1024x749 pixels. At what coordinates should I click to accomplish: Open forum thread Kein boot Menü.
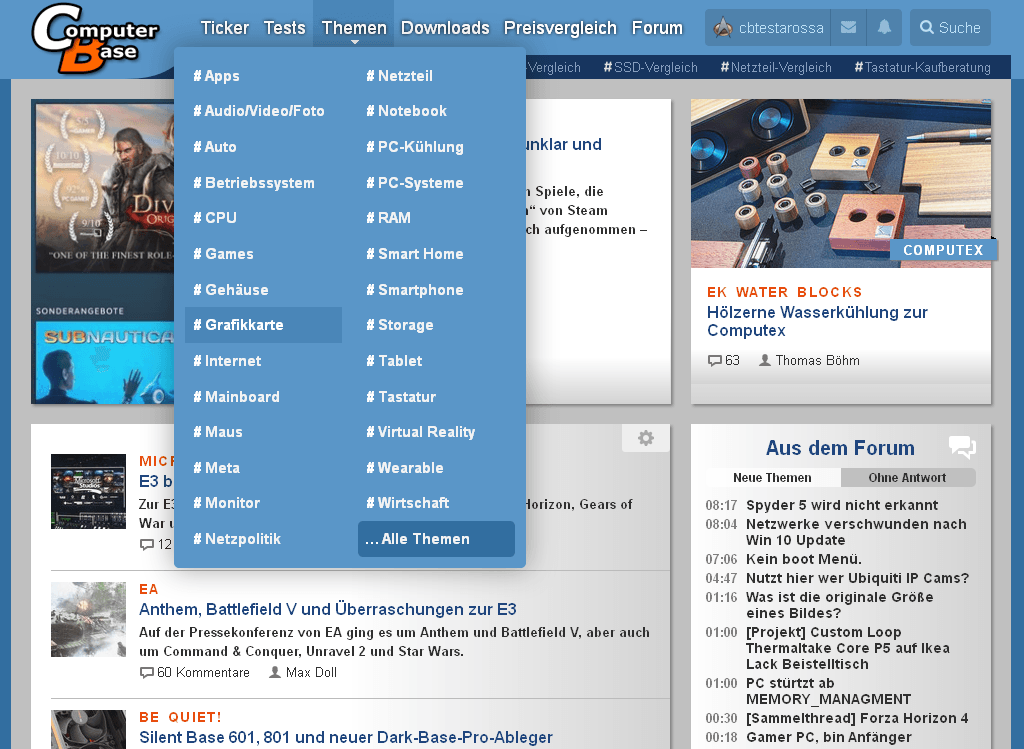[804, 559]
